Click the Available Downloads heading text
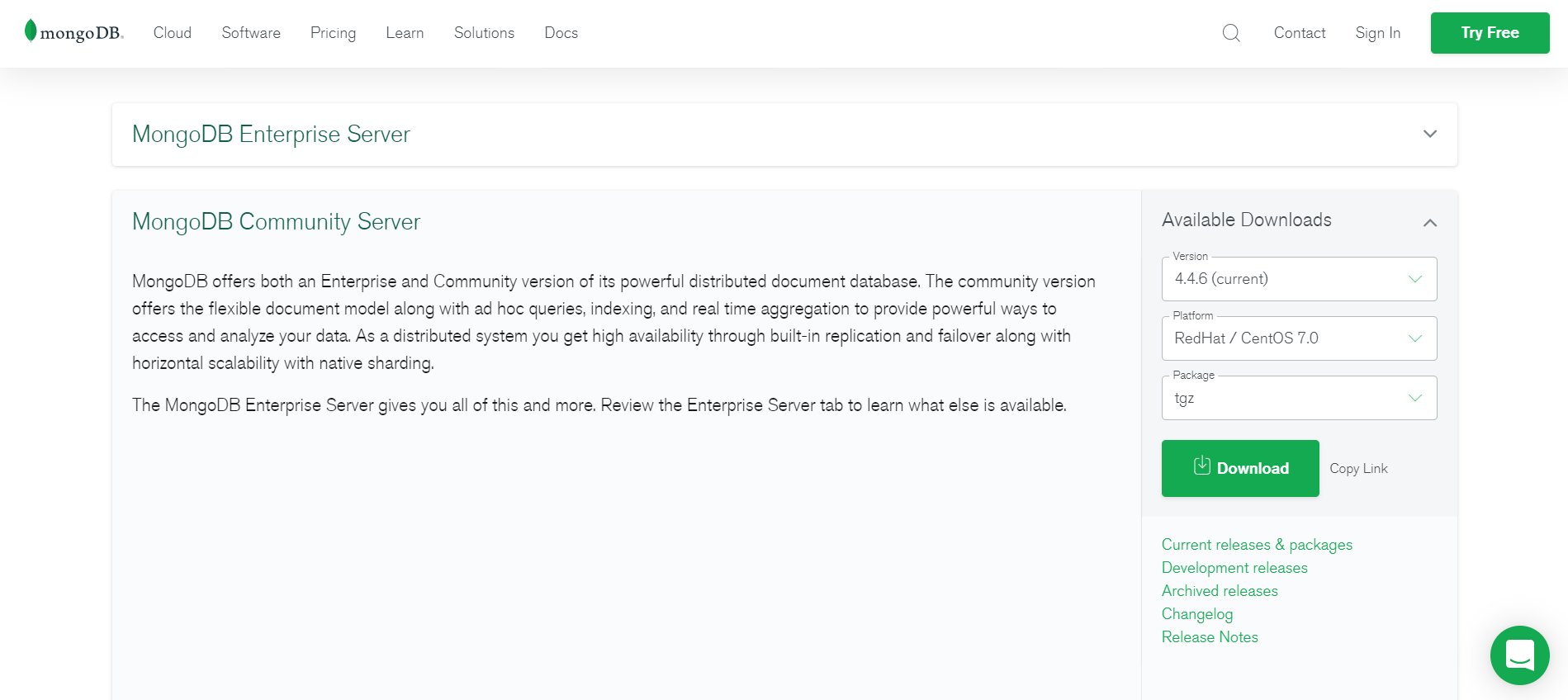This screenshot has height=700, width=1568. [1246, 220]
